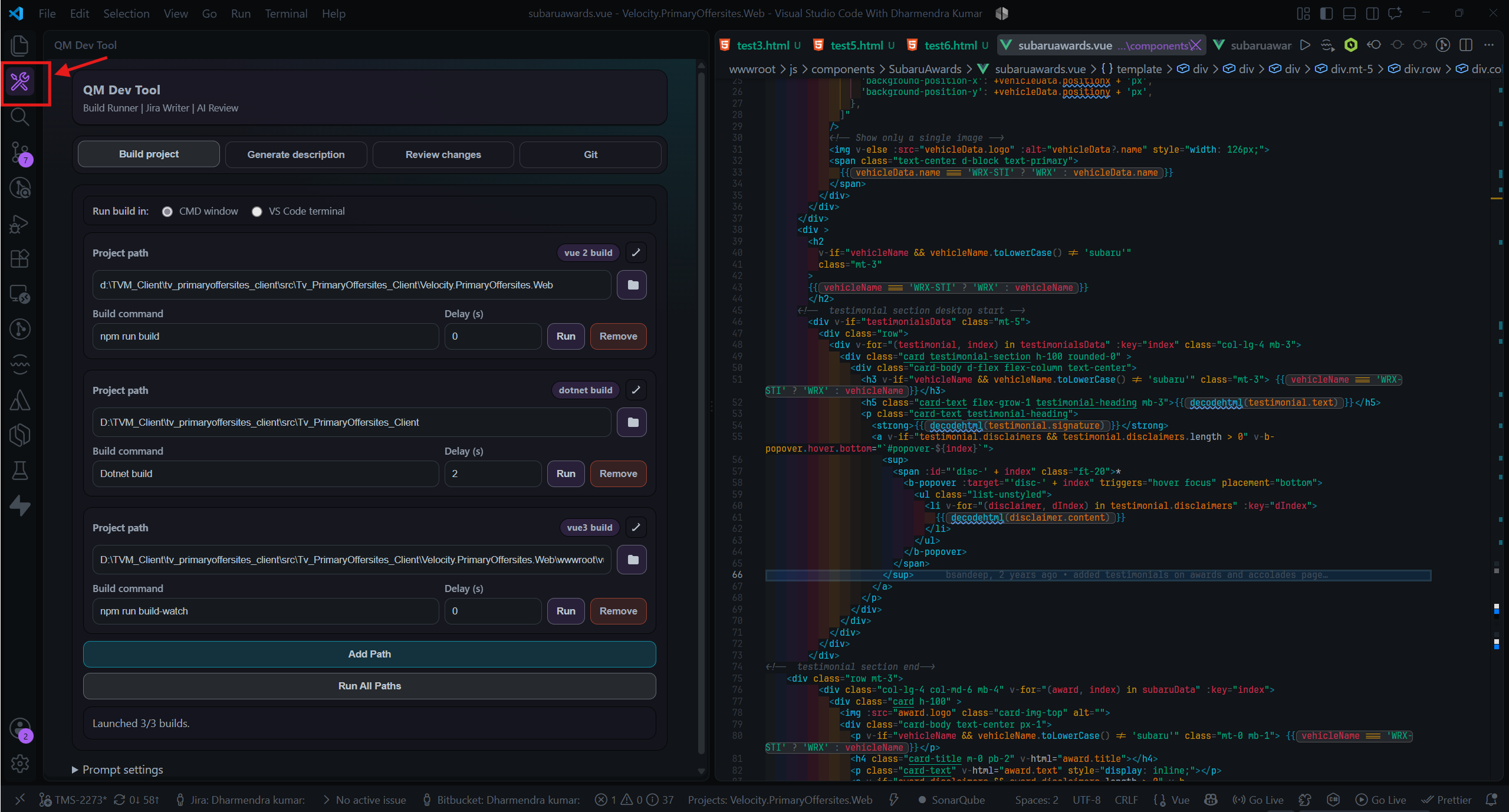
Task: Open next revision change in editor toolbar
Action: click(1420, 45)
